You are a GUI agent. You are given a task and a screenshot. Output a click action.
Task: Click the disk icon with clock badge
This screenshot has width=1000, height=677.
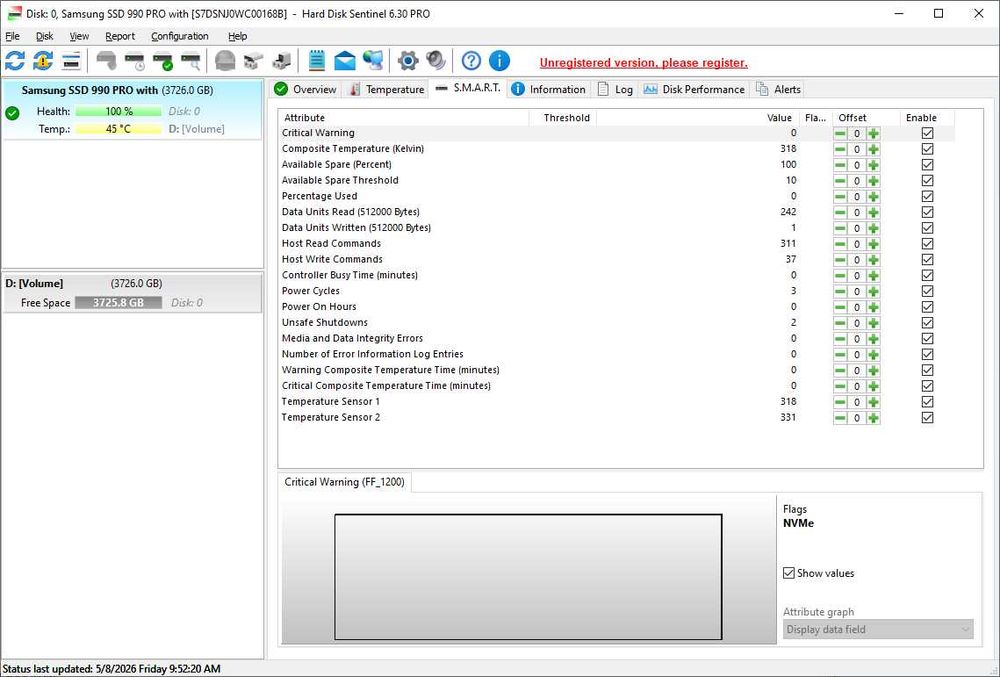[135, 61]
